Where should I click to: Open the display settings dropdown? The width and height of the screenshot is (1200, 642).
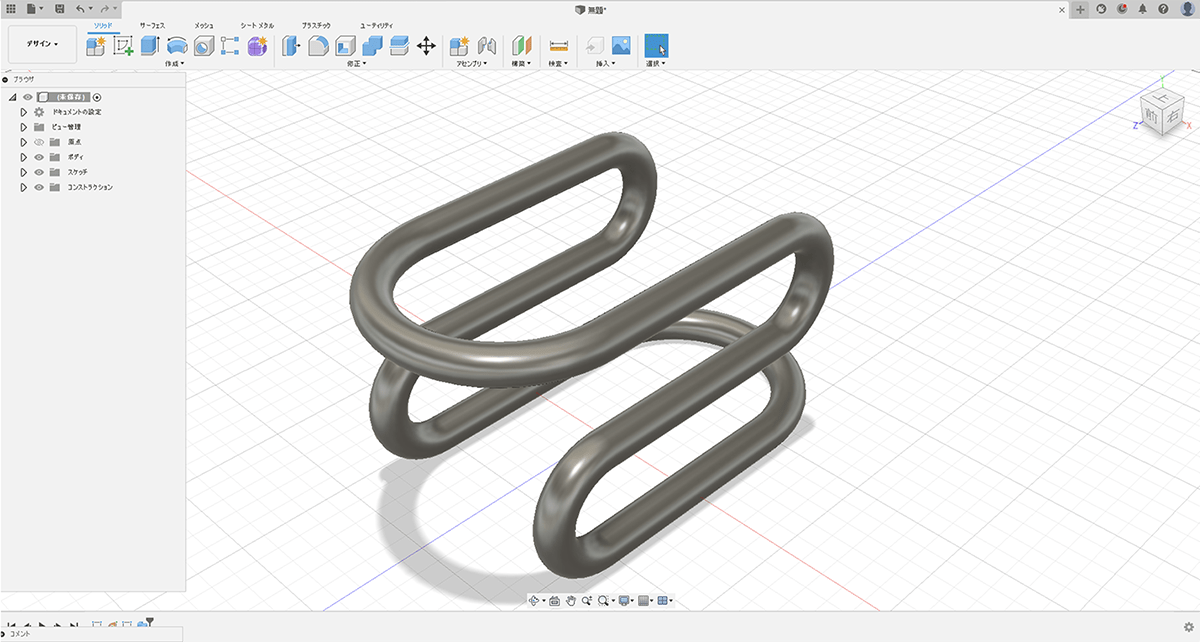[x=626, y=600]
